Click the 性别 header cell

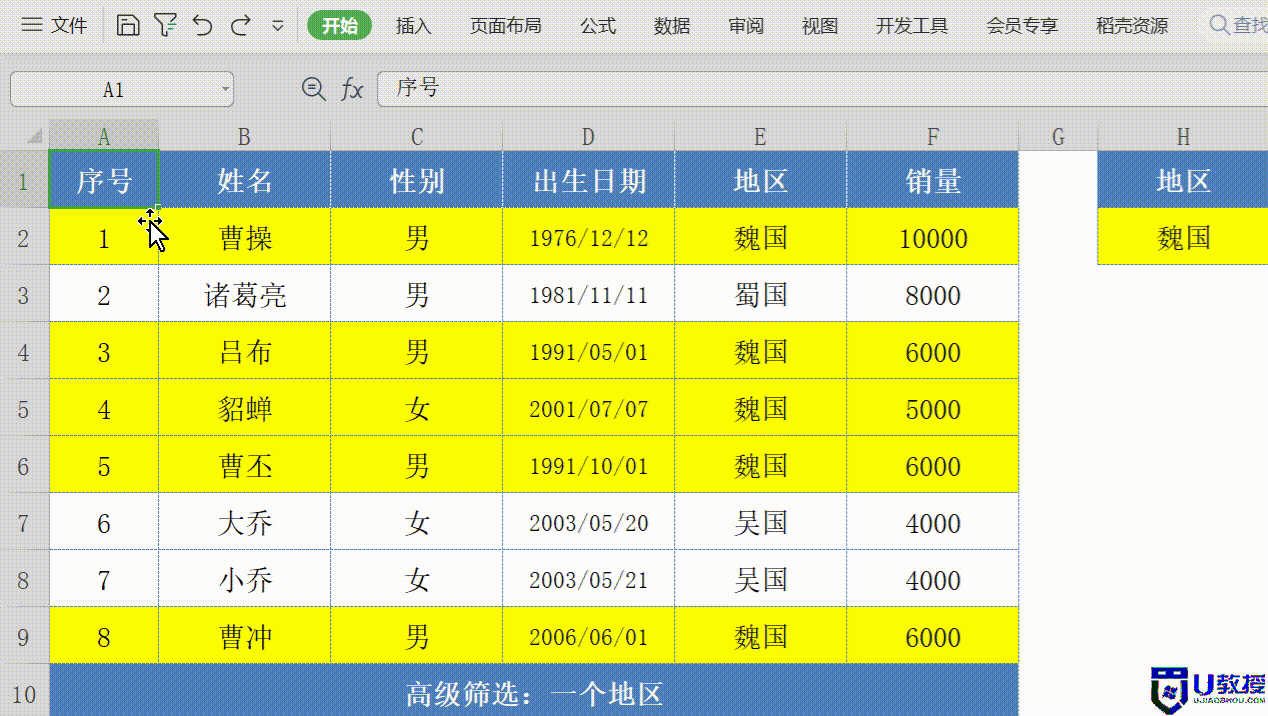pos(417,180)
